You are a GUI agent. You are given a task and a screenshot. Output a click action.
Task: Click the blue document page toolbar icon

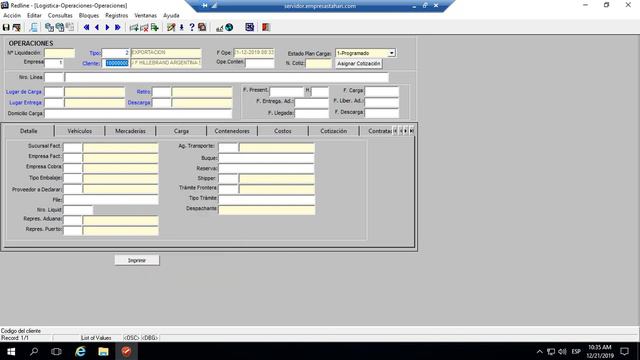[x=34, y=27]
